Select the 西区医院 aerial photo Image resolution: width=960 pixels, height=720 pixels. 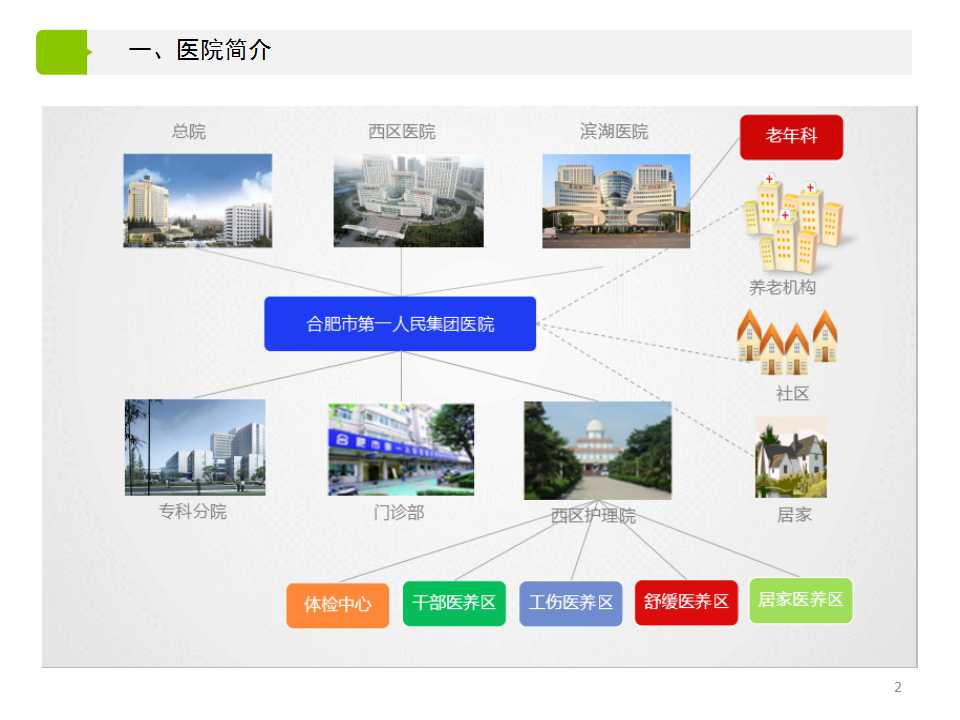pos(408,200)
